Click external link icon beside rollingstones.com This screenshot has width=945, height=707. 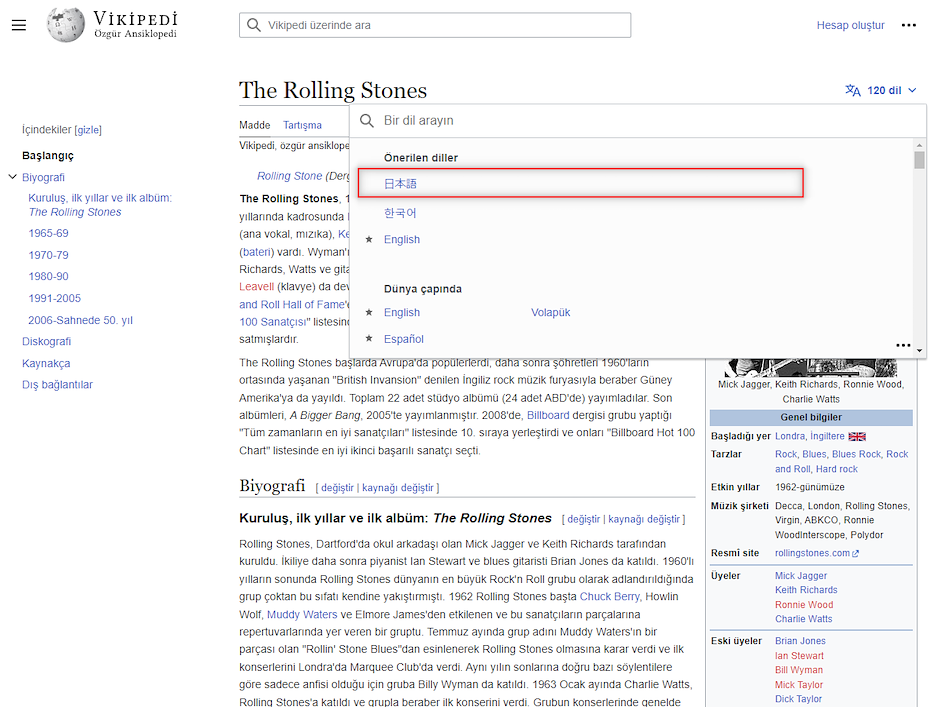tap(855, 553)
